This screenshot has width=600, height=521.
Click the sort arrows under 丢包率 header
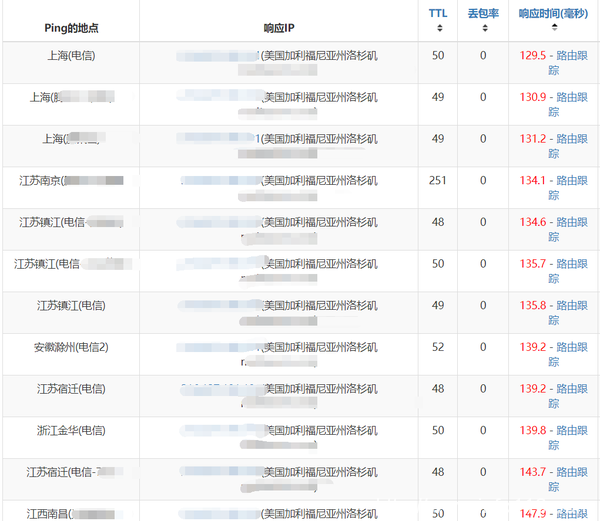click(x=483, y=28)
